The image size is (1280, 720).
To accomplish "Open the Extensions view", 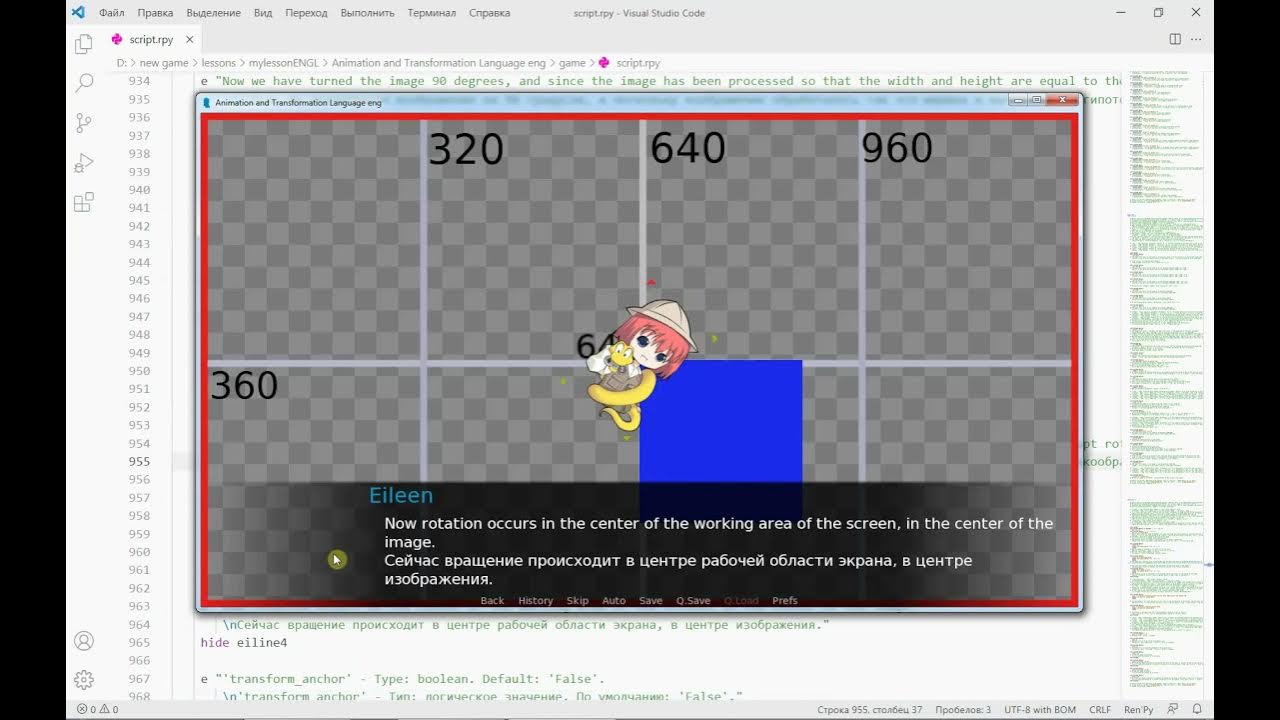I will 84,202.
